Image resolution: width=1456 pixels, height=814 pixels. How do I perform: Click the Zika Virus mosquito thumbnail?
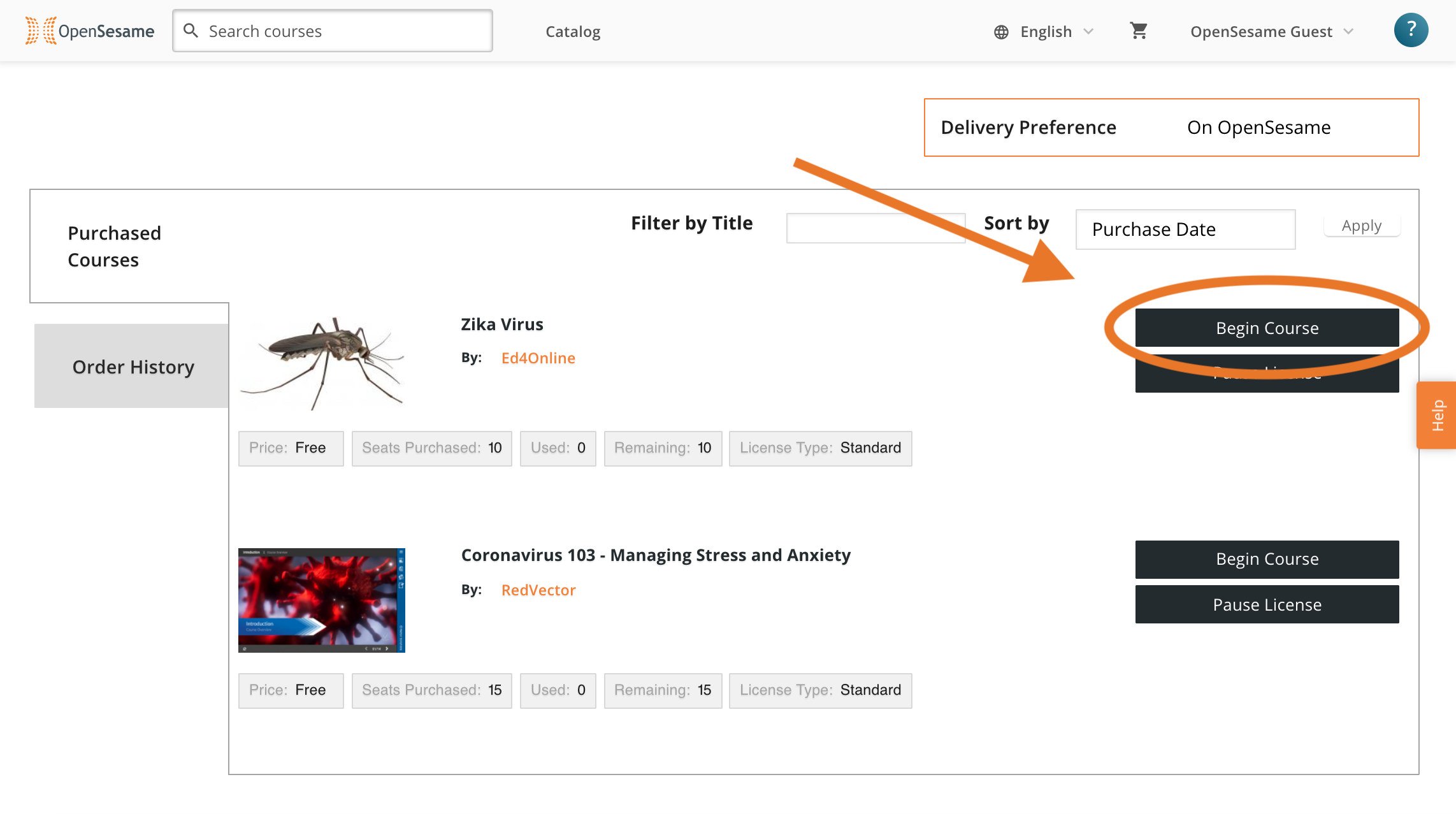coord(322,363)
